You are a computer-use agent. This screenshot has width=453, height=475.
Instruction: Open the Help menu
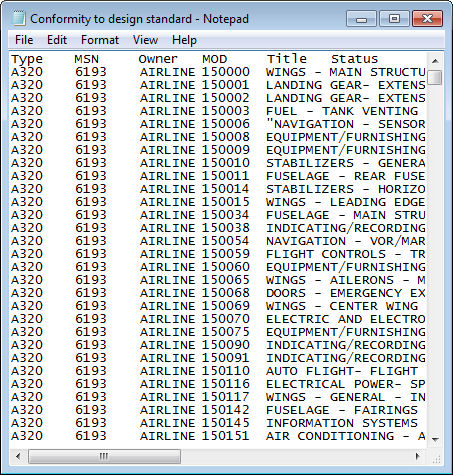(184, 40)
